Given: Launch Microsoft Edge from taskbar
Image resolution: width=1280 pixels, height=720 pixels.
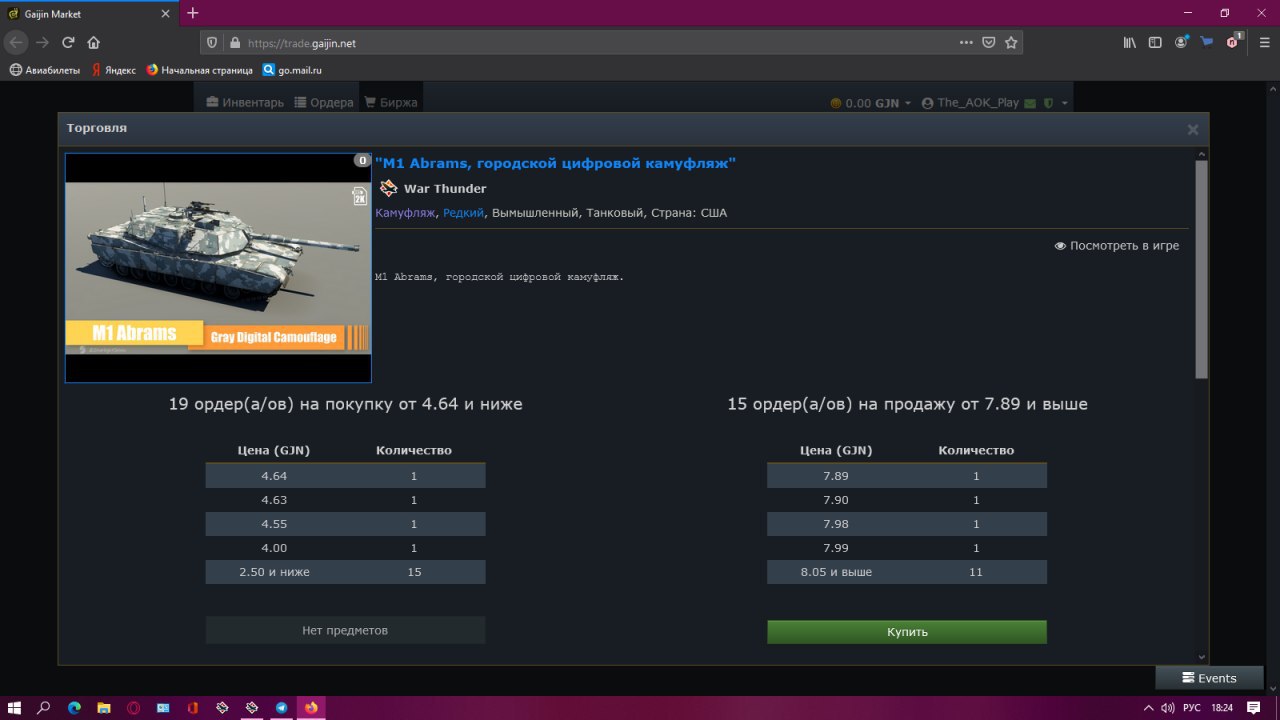Looking at the screenshot, I should 74,707.
